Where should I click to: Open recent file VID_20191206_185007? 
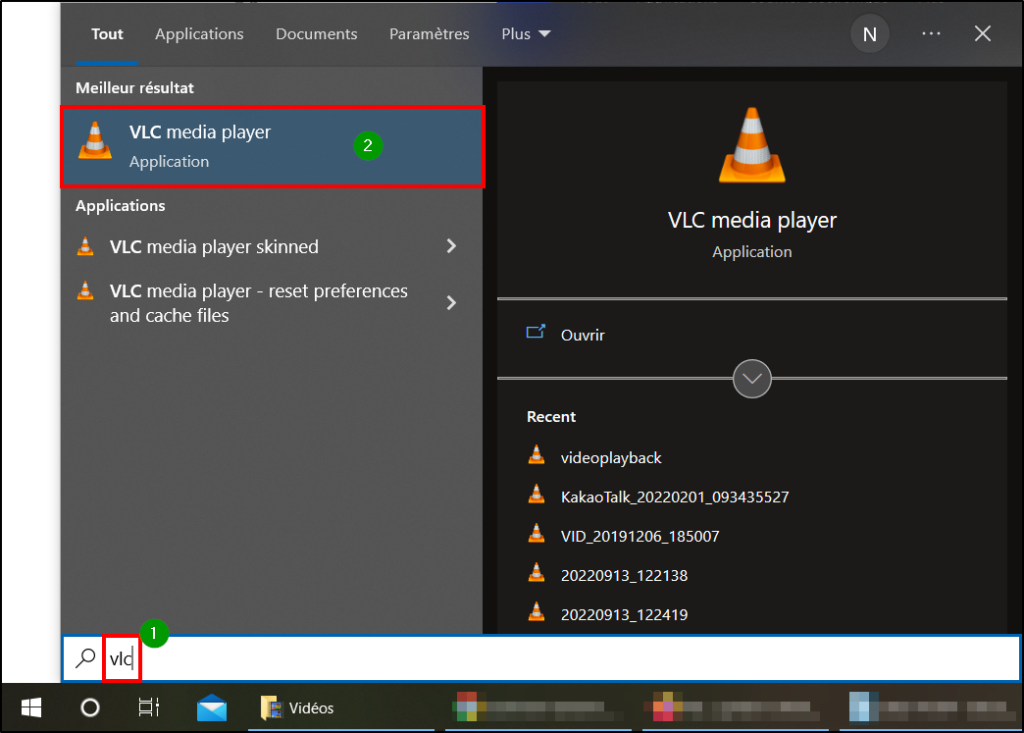tap(640, 536)
